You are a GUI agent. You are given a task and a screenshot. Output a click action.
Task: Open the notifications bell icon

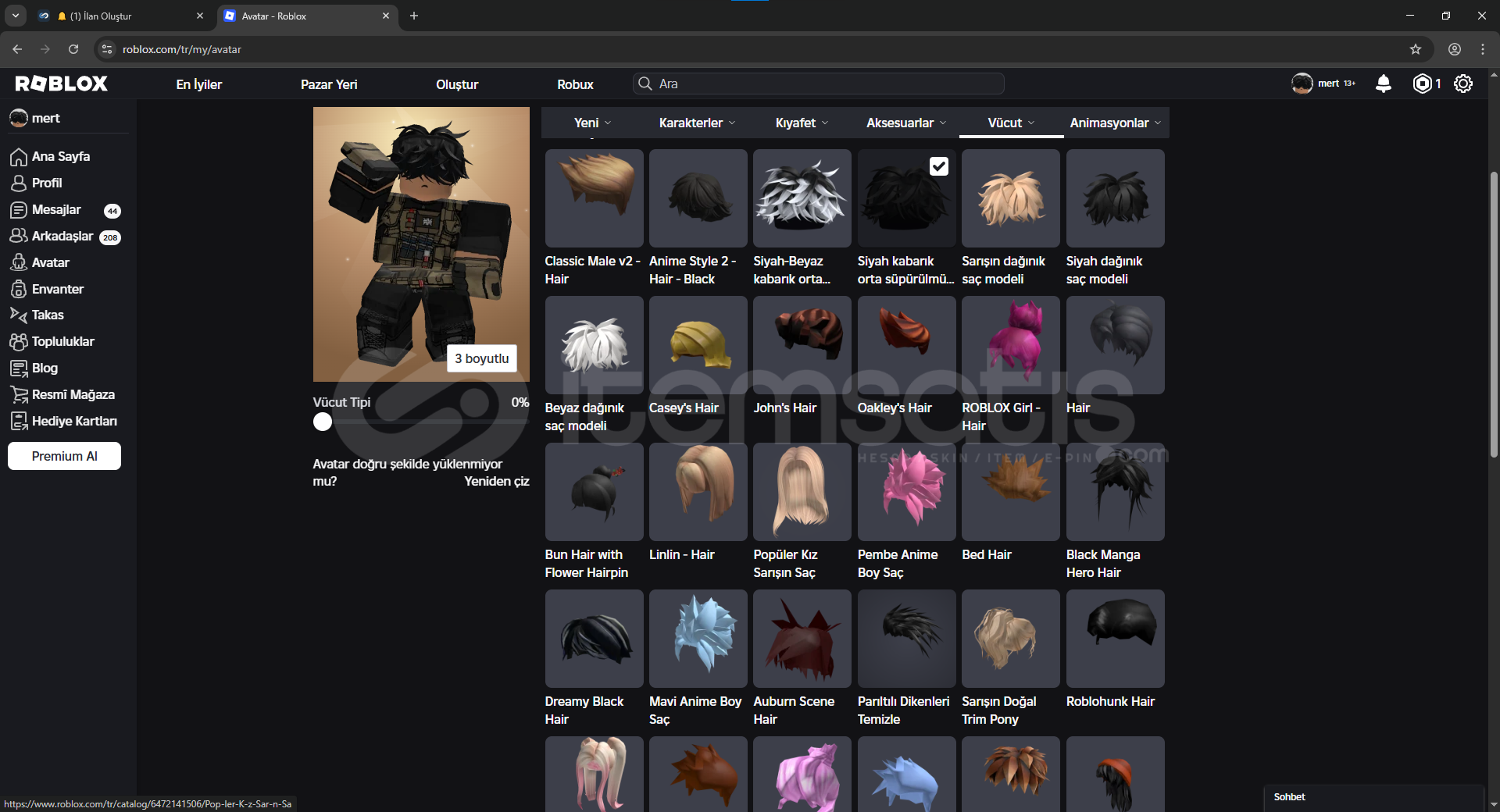pos(1383,84)
